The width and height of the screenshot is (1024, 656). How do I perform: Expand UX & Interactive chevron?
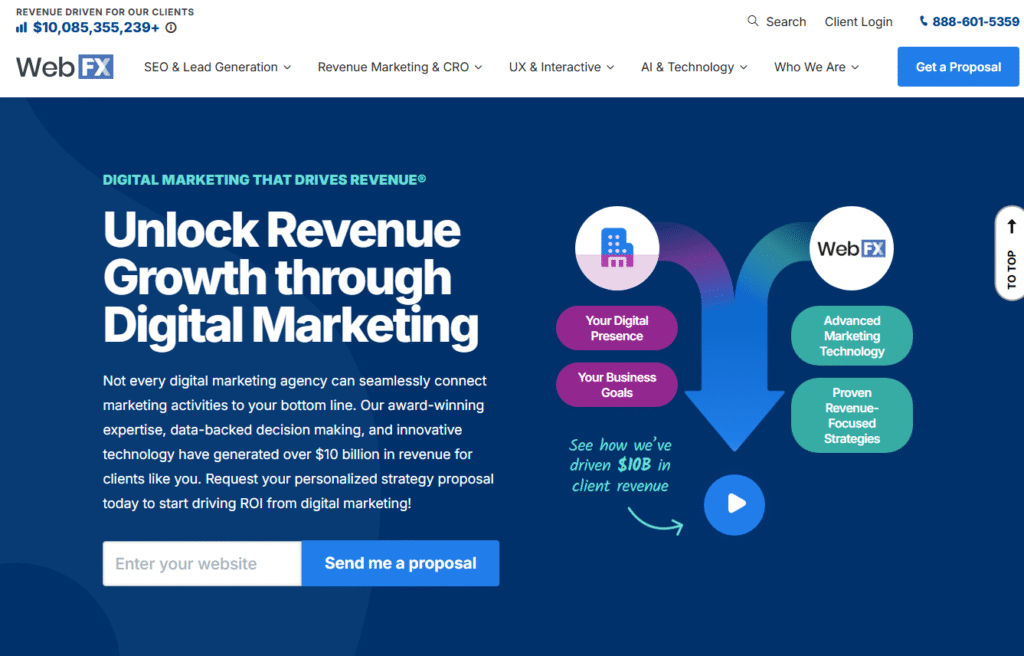611,67
